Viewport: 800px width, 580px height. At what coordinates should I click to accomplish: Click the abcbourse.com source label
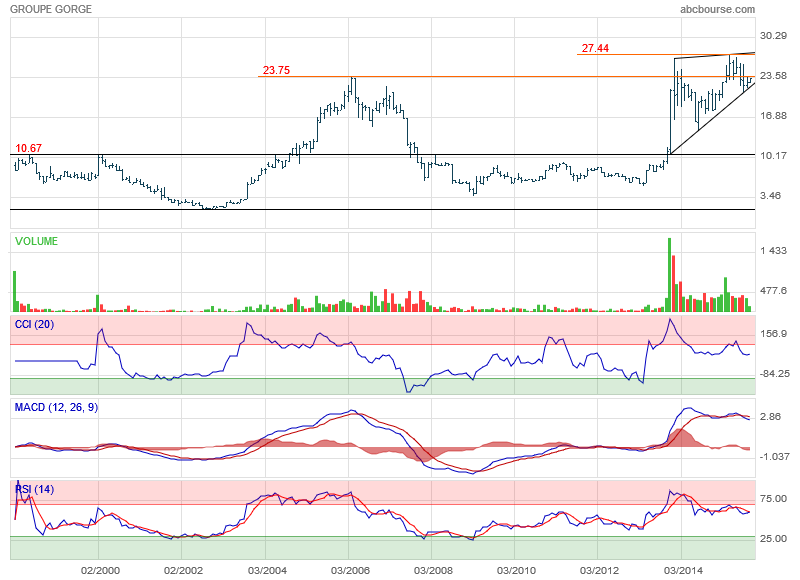[x=717, y=9]
